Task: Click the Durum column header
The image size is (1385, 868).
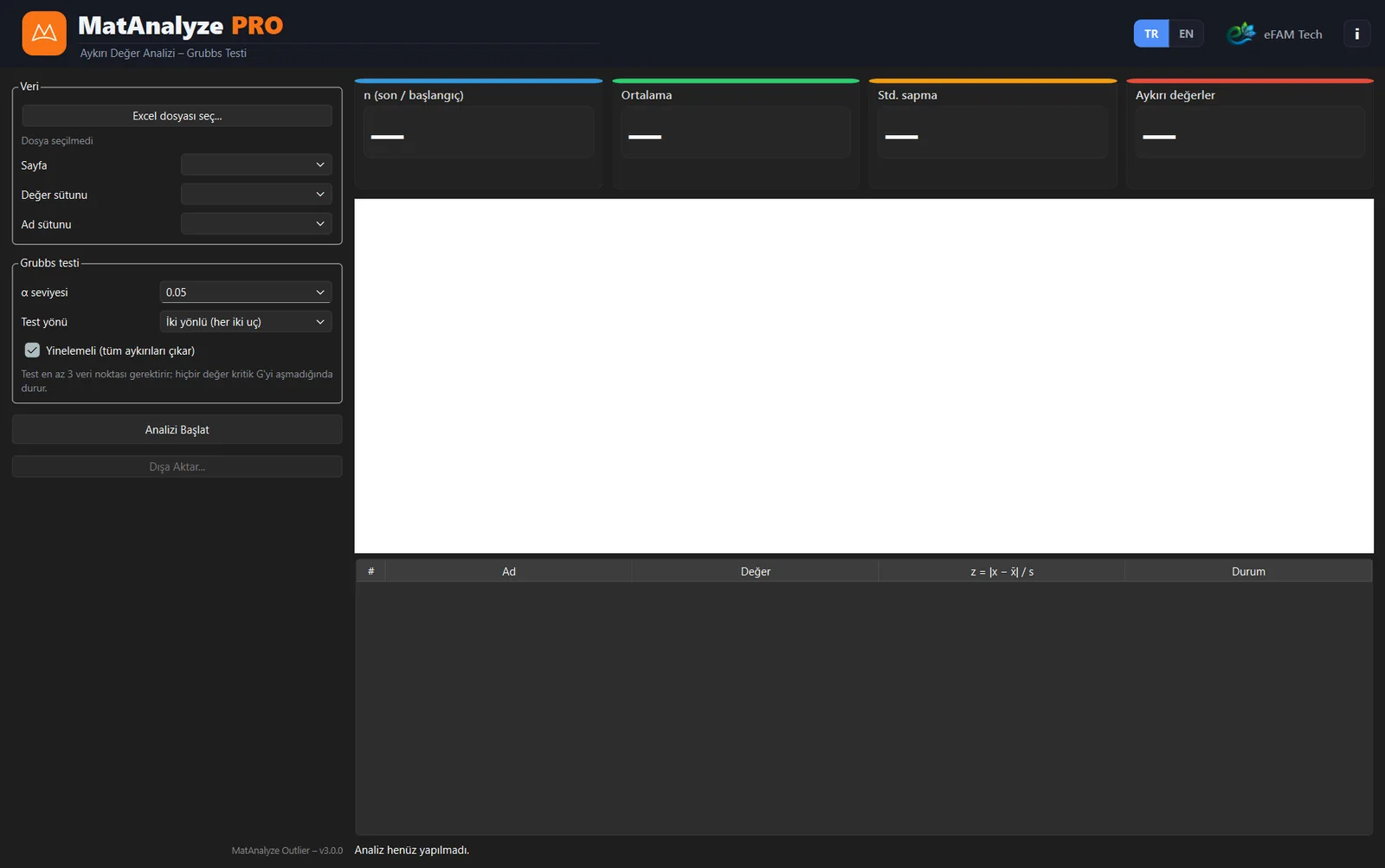Action: pyautogui.click(x=1248, y=571)
